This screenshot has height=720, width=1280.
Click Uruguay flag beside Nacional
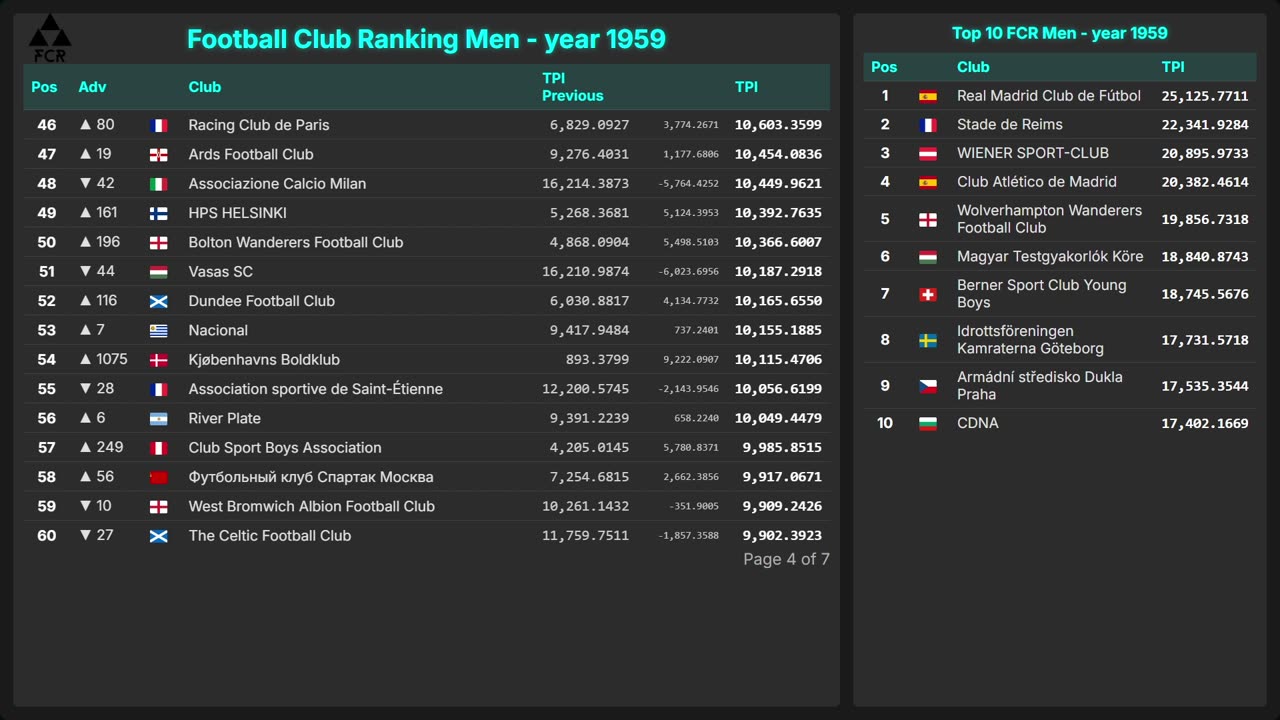point(158,331)
